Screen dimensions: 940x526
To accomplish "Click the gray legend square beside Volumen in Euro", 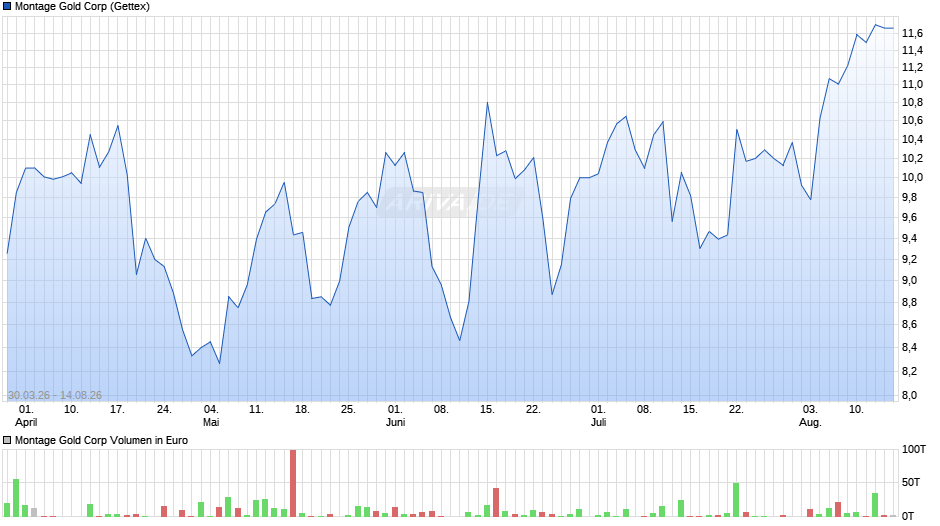I will [7, 440].
